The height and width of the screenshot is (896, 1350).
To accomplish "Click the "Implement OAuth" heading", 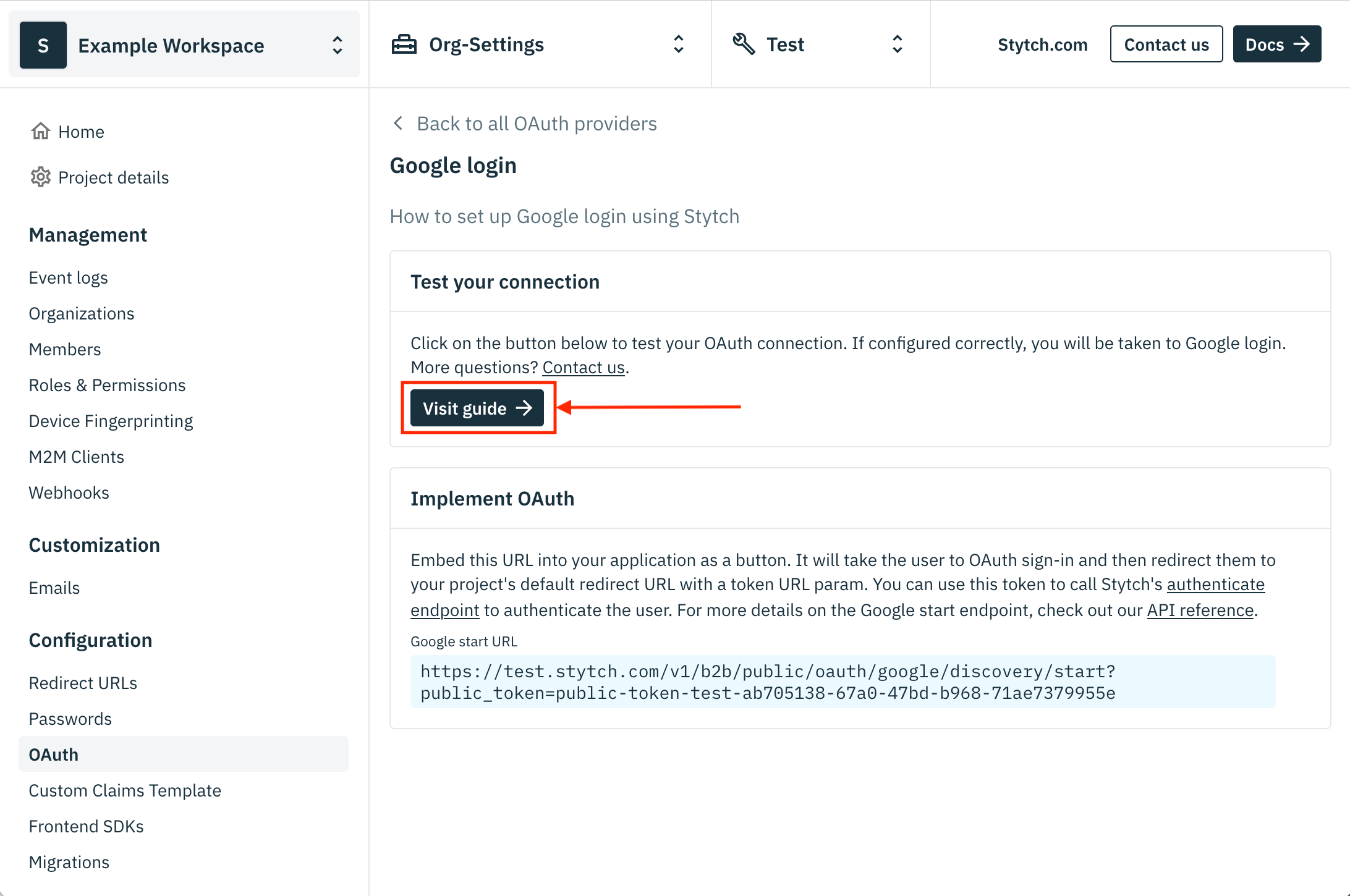I will pyautogui.click(x=492, y=499).
